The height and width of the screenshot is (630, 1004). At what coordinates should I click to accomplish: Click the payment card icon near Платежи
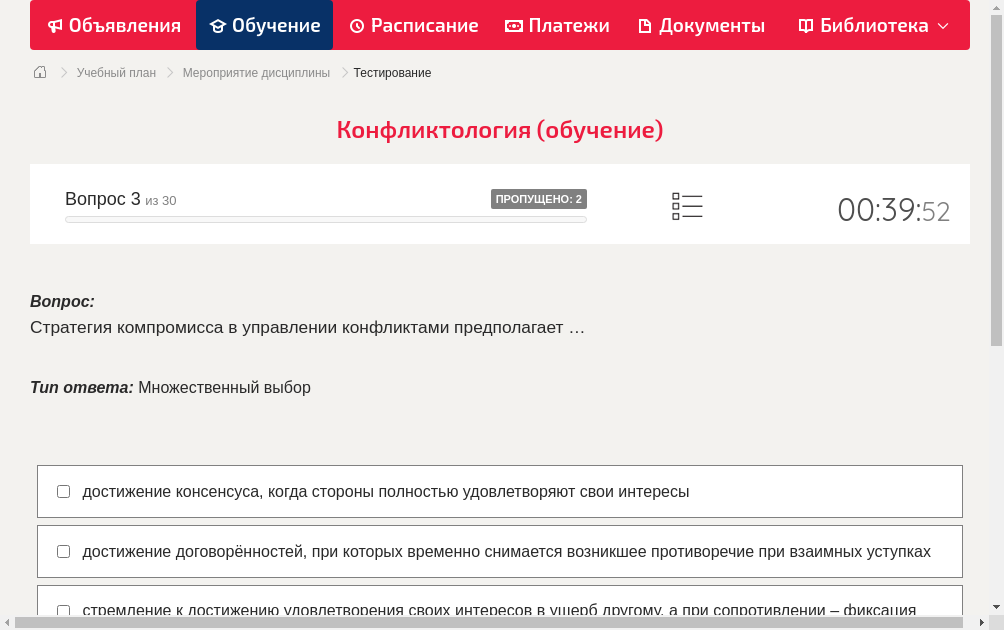(513, 25)
